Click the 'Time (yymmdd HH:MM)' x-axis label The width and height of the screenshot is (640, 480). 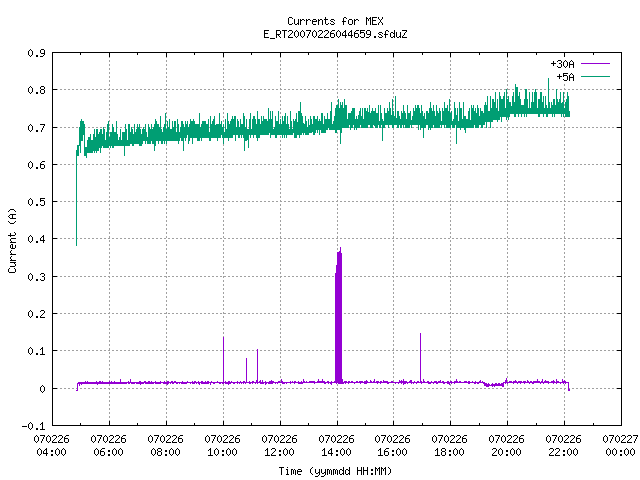(335, 471)
